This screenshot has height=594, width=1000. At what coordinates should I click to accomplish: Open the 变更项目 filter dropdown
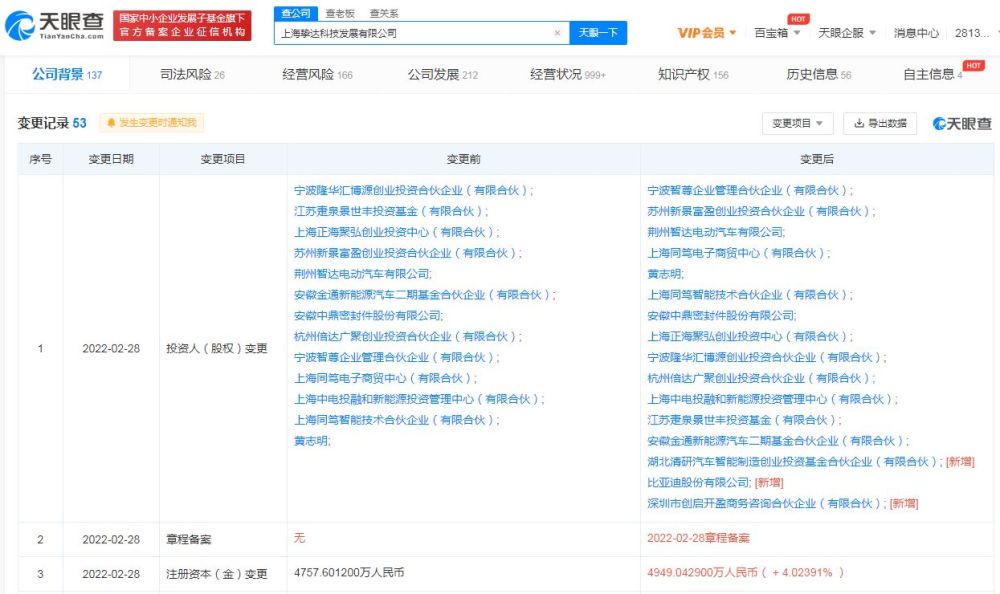pyautogui.click(x=795, y=122)
